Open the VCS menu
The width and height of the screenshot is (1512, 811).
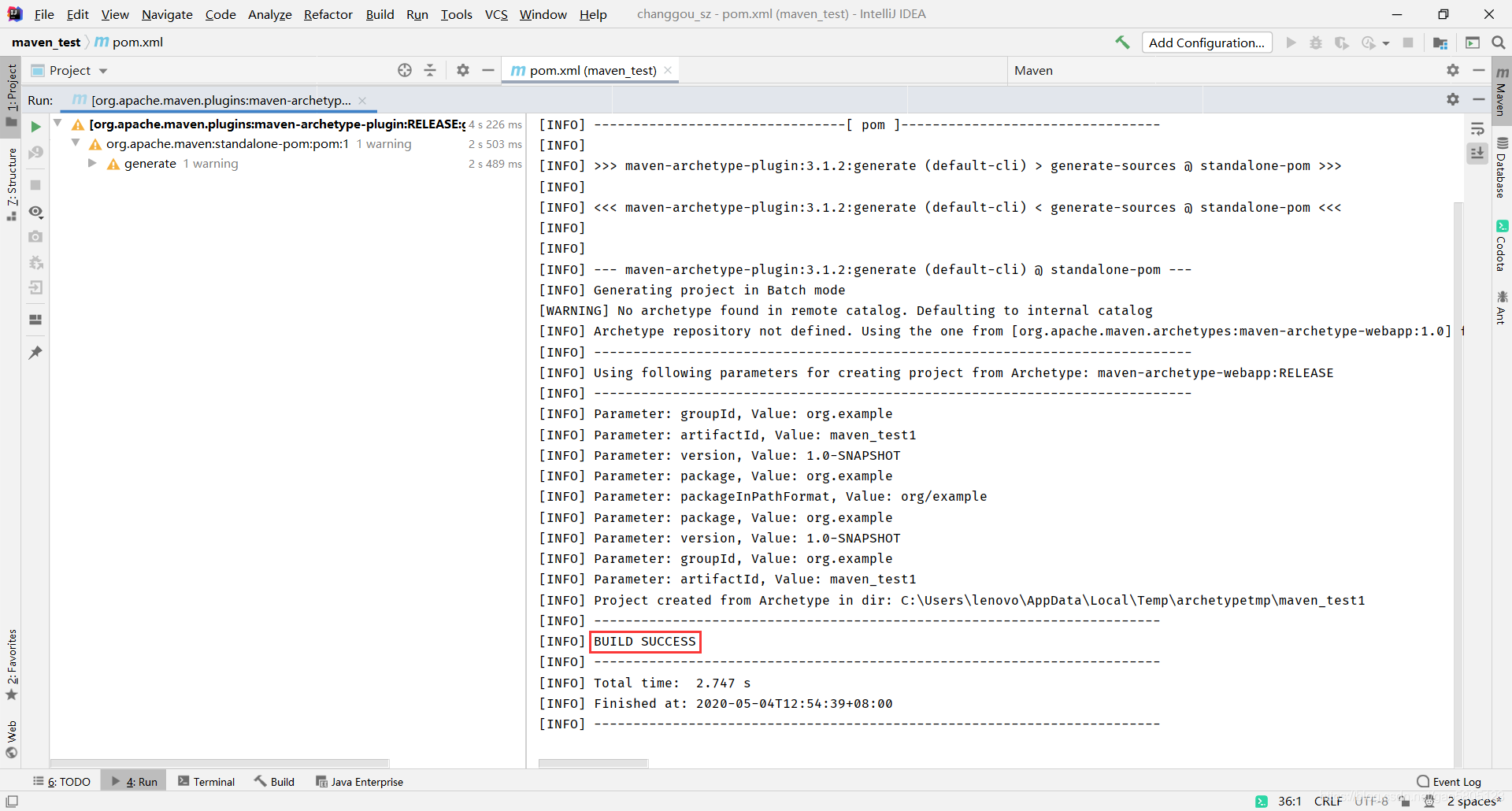click(496, 14)
